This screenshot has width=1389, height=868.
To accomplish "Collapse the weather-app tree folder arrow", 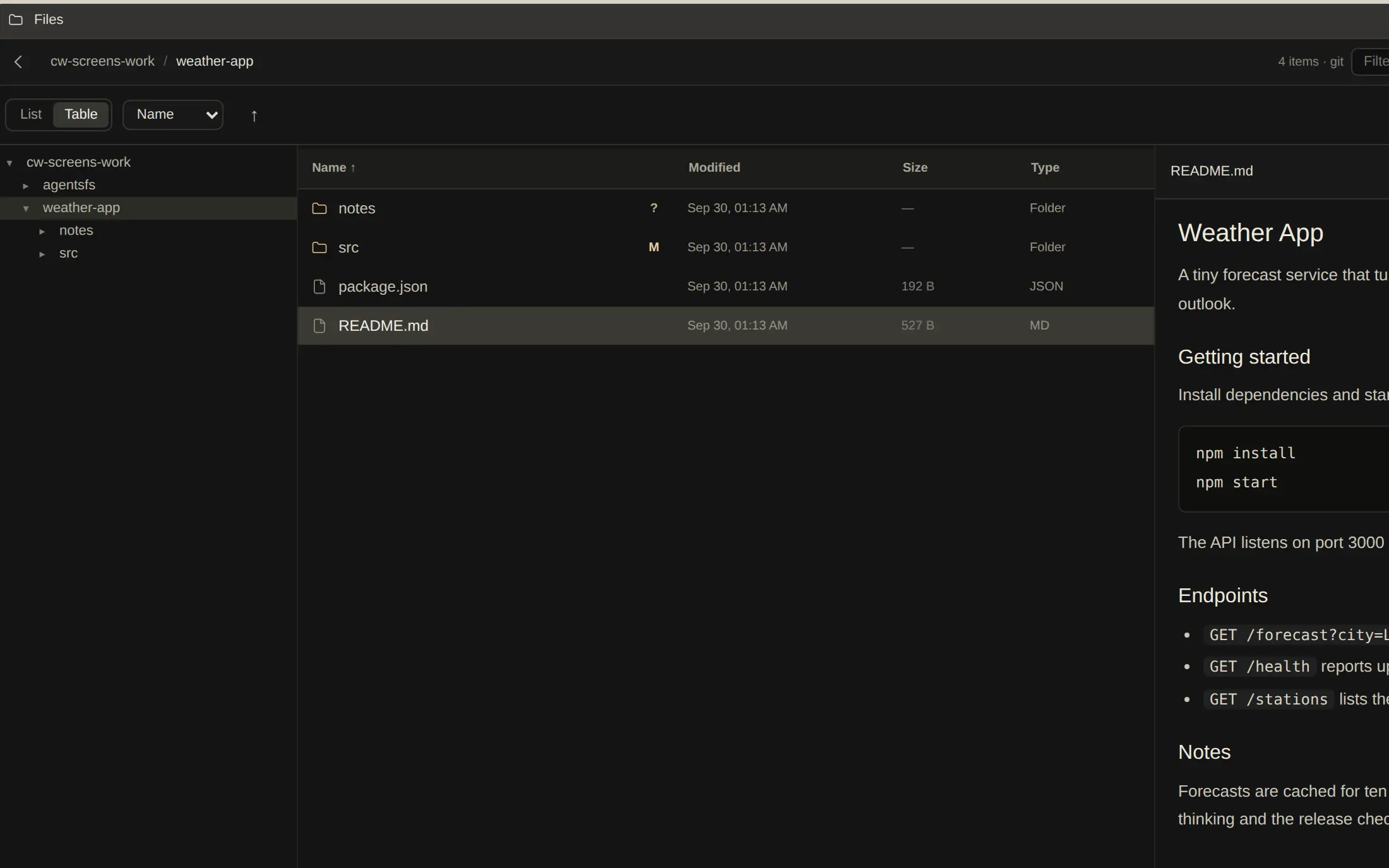I will (26, 208).
